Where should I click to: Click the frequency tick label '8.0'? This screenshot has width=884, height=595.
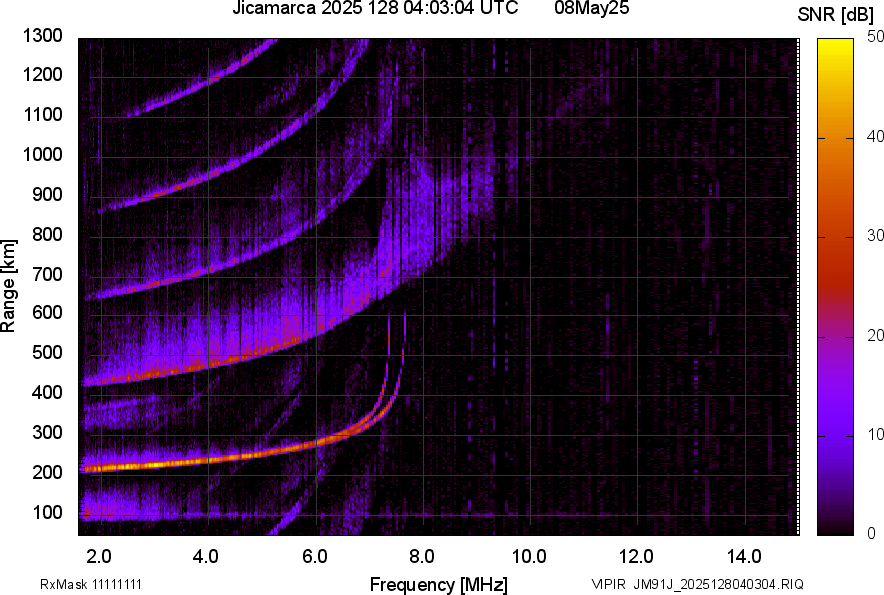422,557
